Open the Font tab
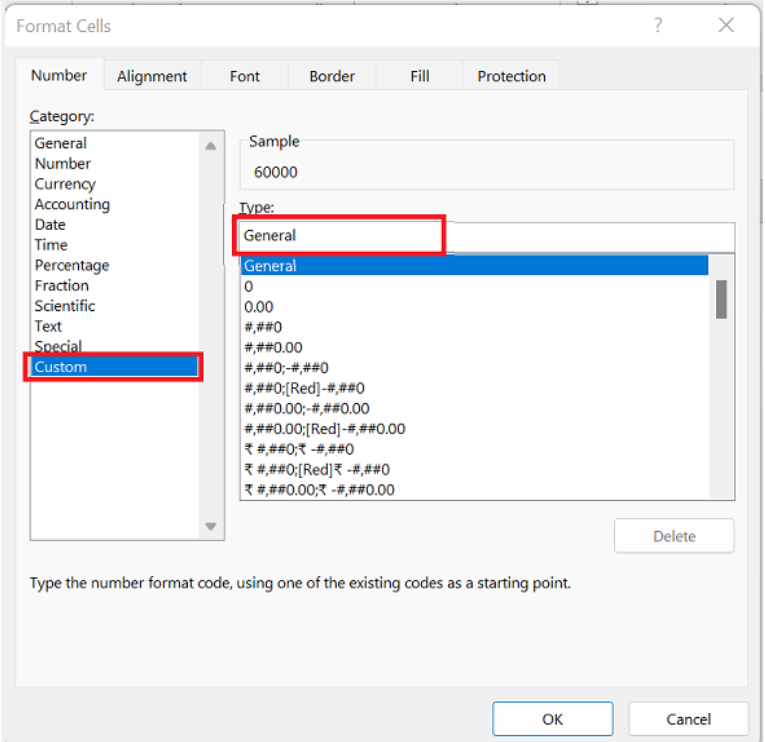The image size is (765, 742). click(x=245, y=76)
